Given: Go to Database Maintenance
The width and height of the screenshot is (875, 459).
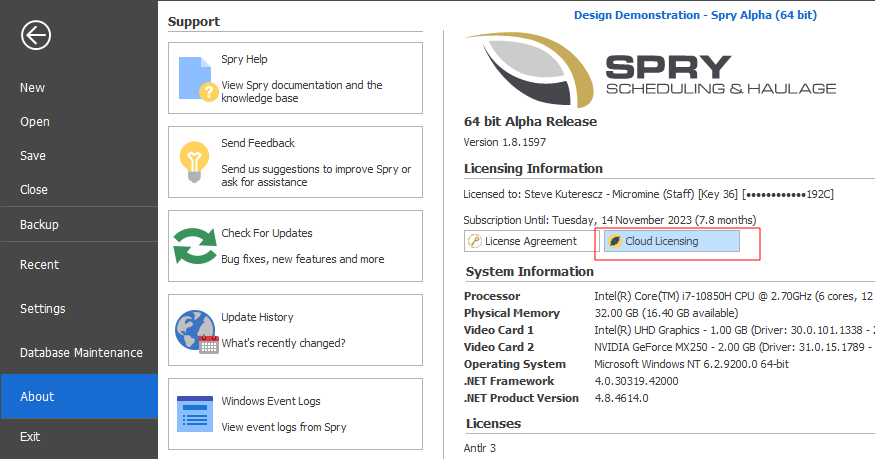Looking at the screenshot, I should click(81, 353).
